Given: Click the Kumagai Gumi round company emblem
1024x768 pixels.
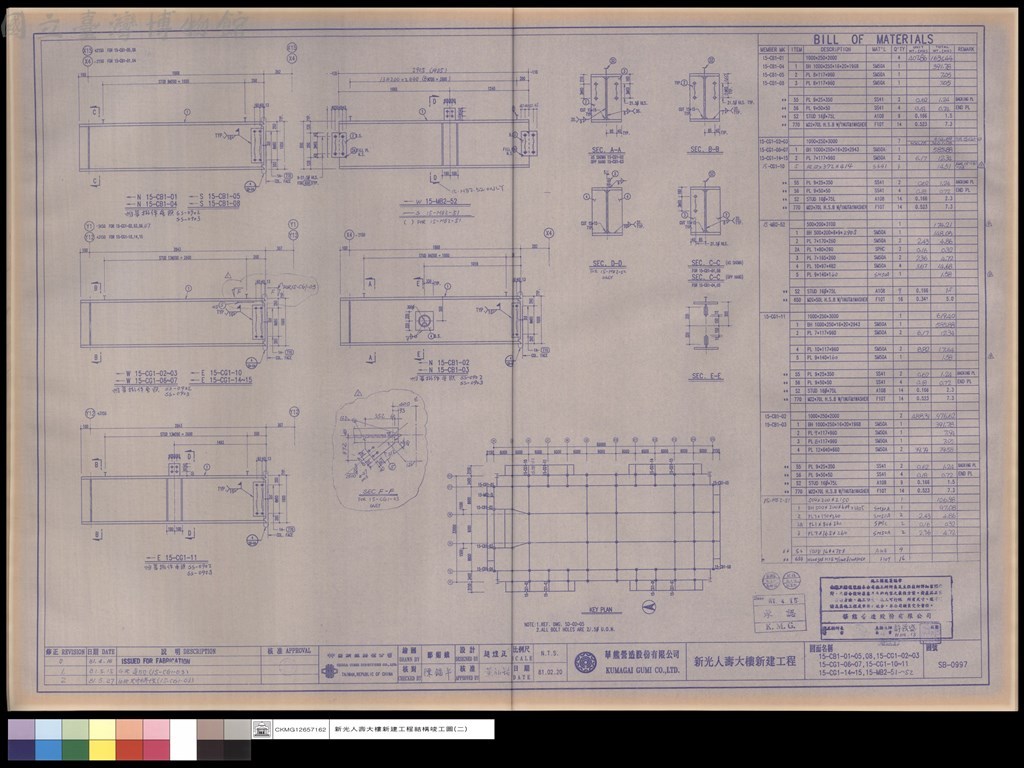Looking at the screenshot, I should pyautogui.click(x=585, y=662).
